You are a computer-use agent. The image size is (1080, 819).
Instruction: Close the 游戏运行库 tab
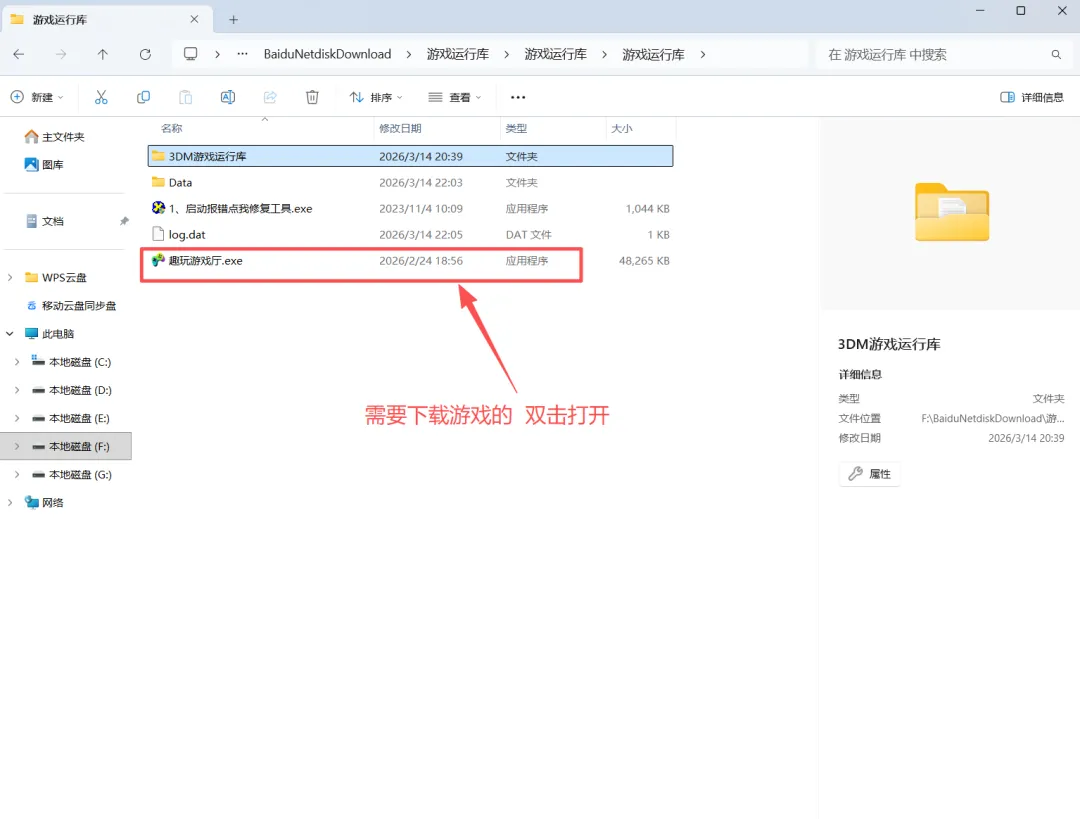pos(194,19)
